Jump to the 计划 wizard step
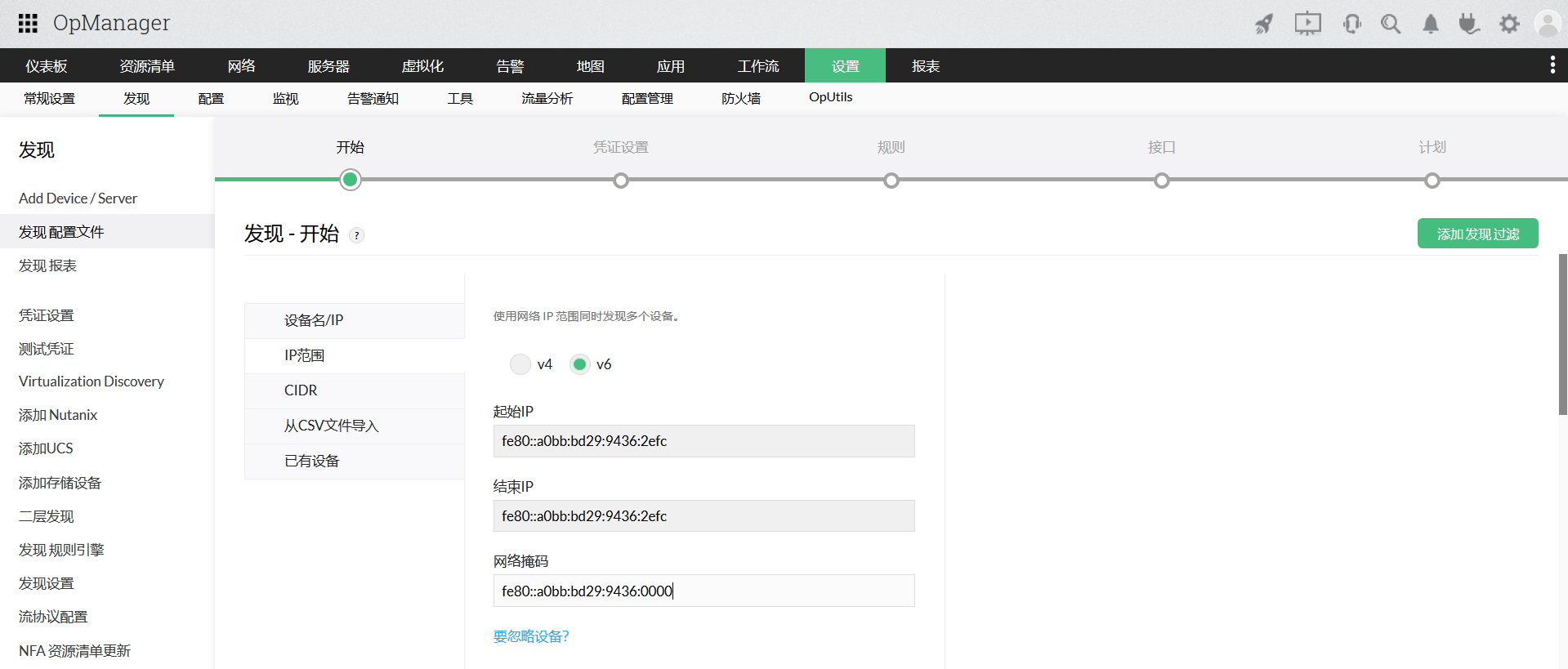This screenshot has width=1568, height=669. 1432,181
